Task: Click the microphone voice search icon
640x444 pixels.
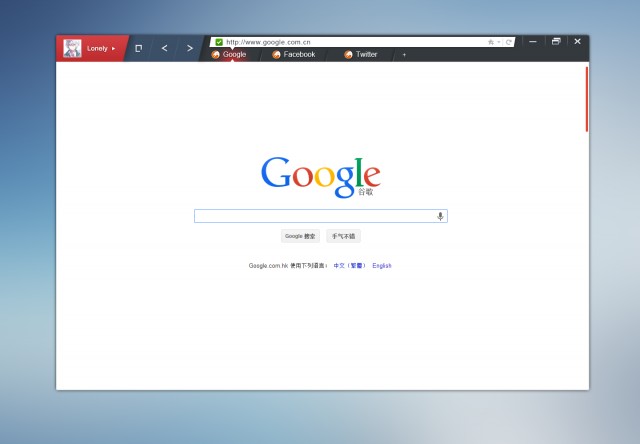Action: pyautogui.click(x=440, y=216)
